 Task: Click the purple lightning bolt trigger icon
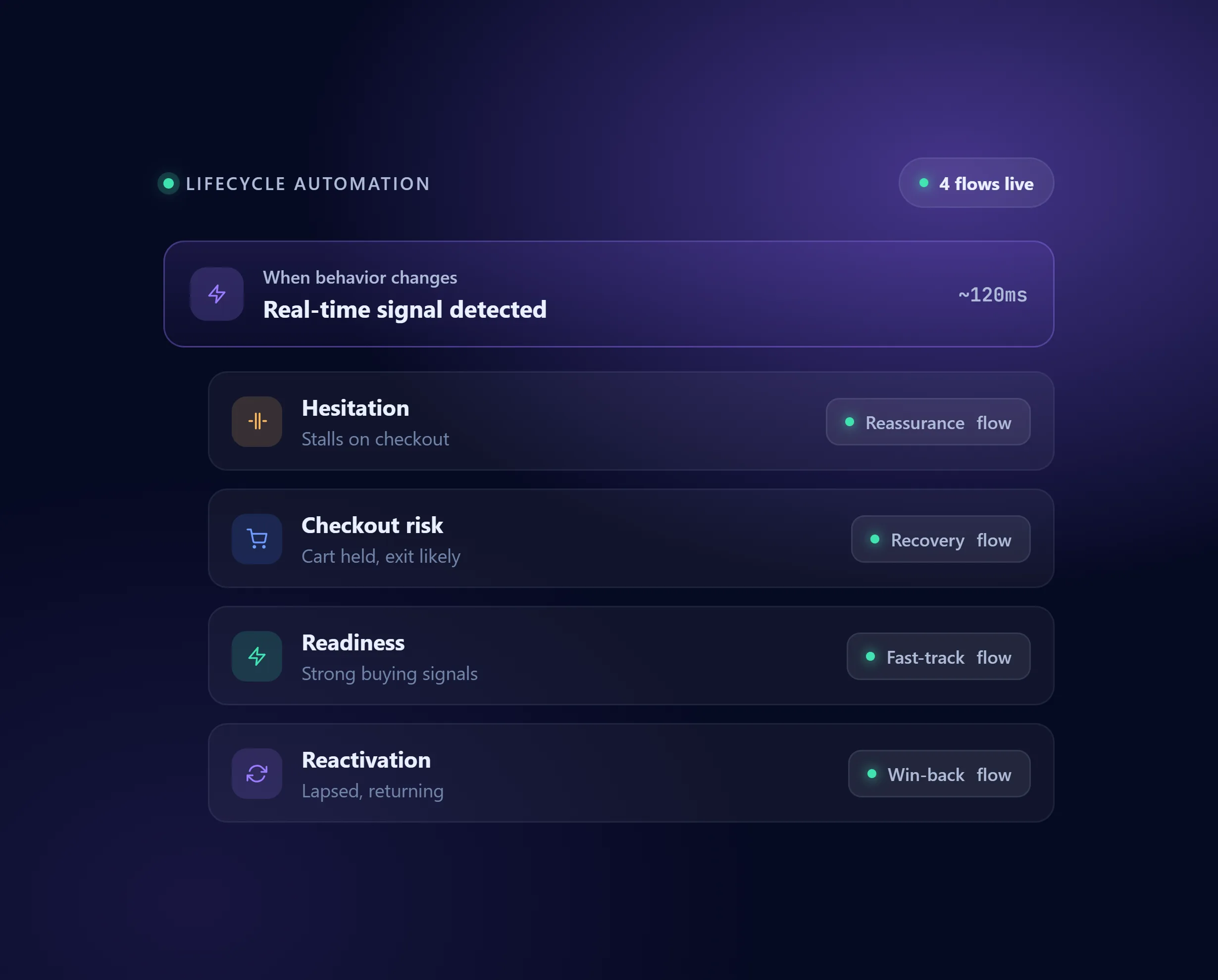coord(217,294)
